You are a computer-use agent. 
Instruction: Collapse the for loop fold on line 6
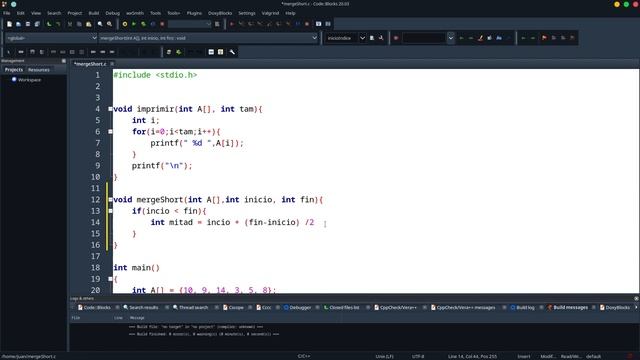coord(110,131)
